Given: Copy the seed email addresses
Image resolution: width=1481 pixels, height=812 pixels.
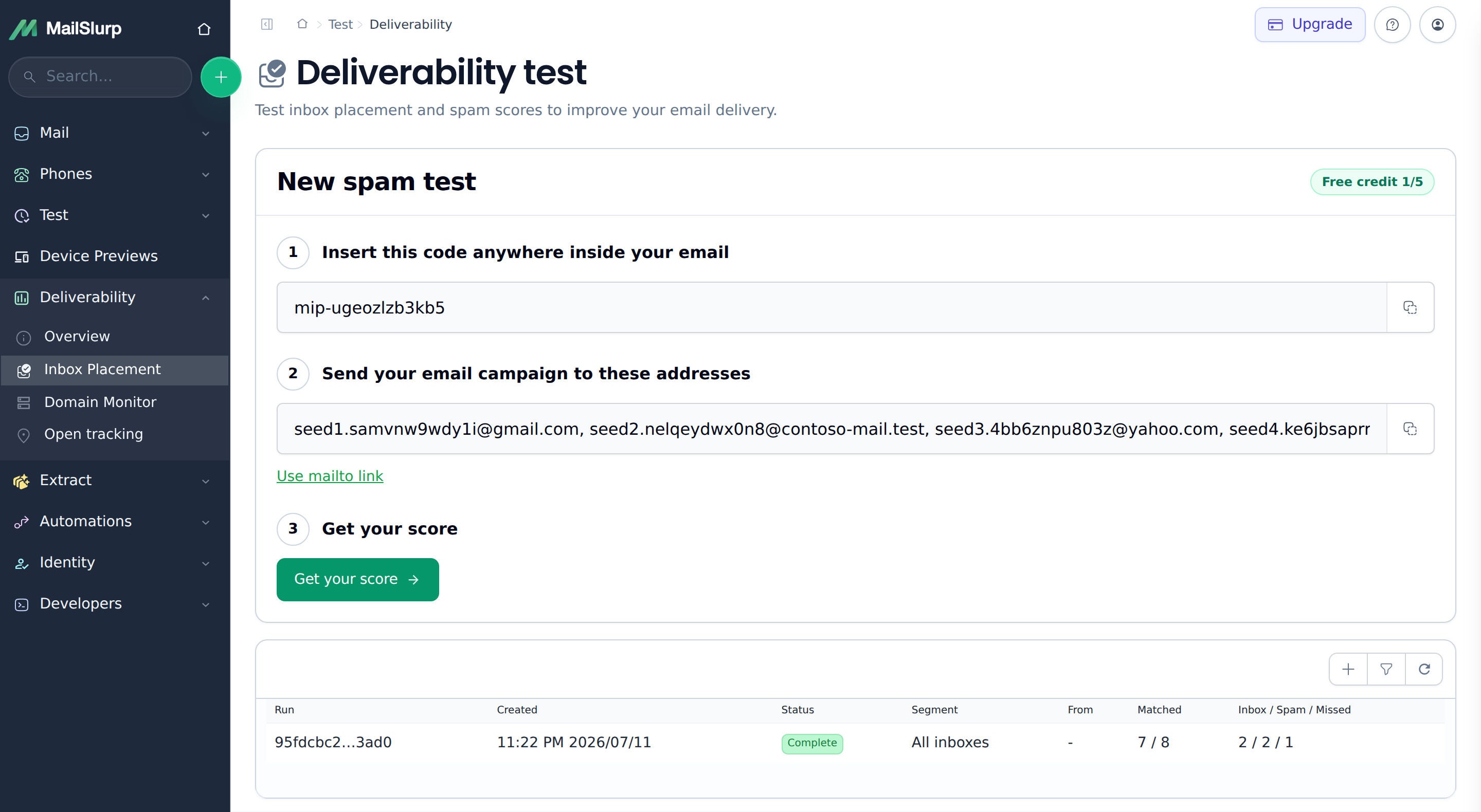Looking at the screenshot, I should tap(1410, 429).
